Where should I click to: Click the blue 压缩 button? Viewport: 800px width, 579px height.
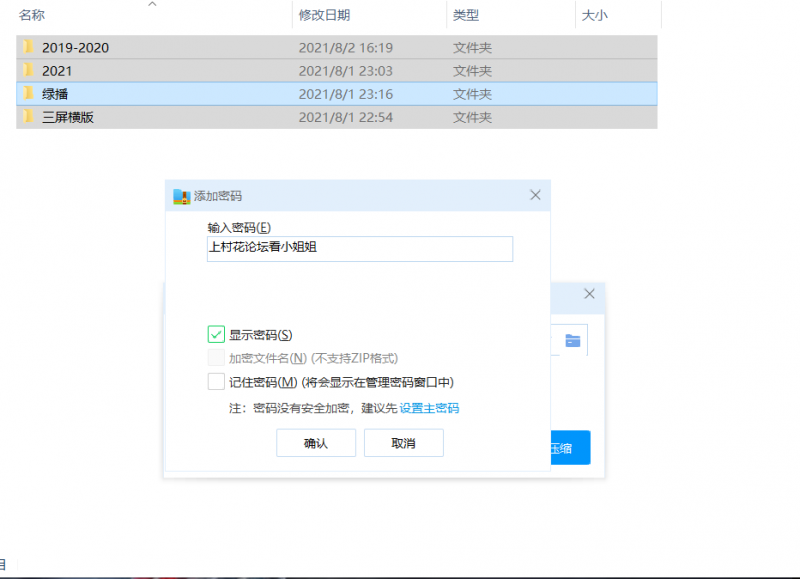click(572, 448)
